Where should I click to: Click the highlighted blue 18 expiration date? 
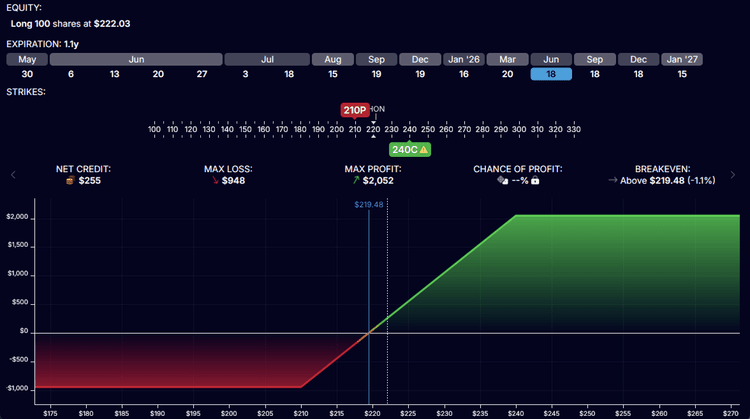(x=551, y=74)
